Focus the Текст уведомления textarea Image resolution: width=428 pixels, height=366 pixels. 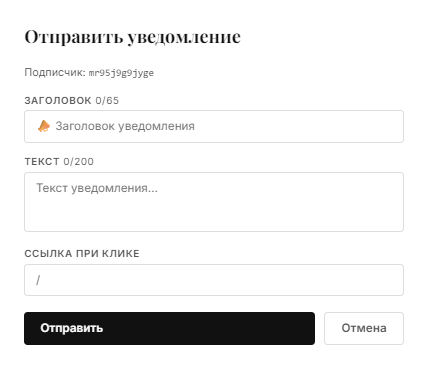point(214,202)
